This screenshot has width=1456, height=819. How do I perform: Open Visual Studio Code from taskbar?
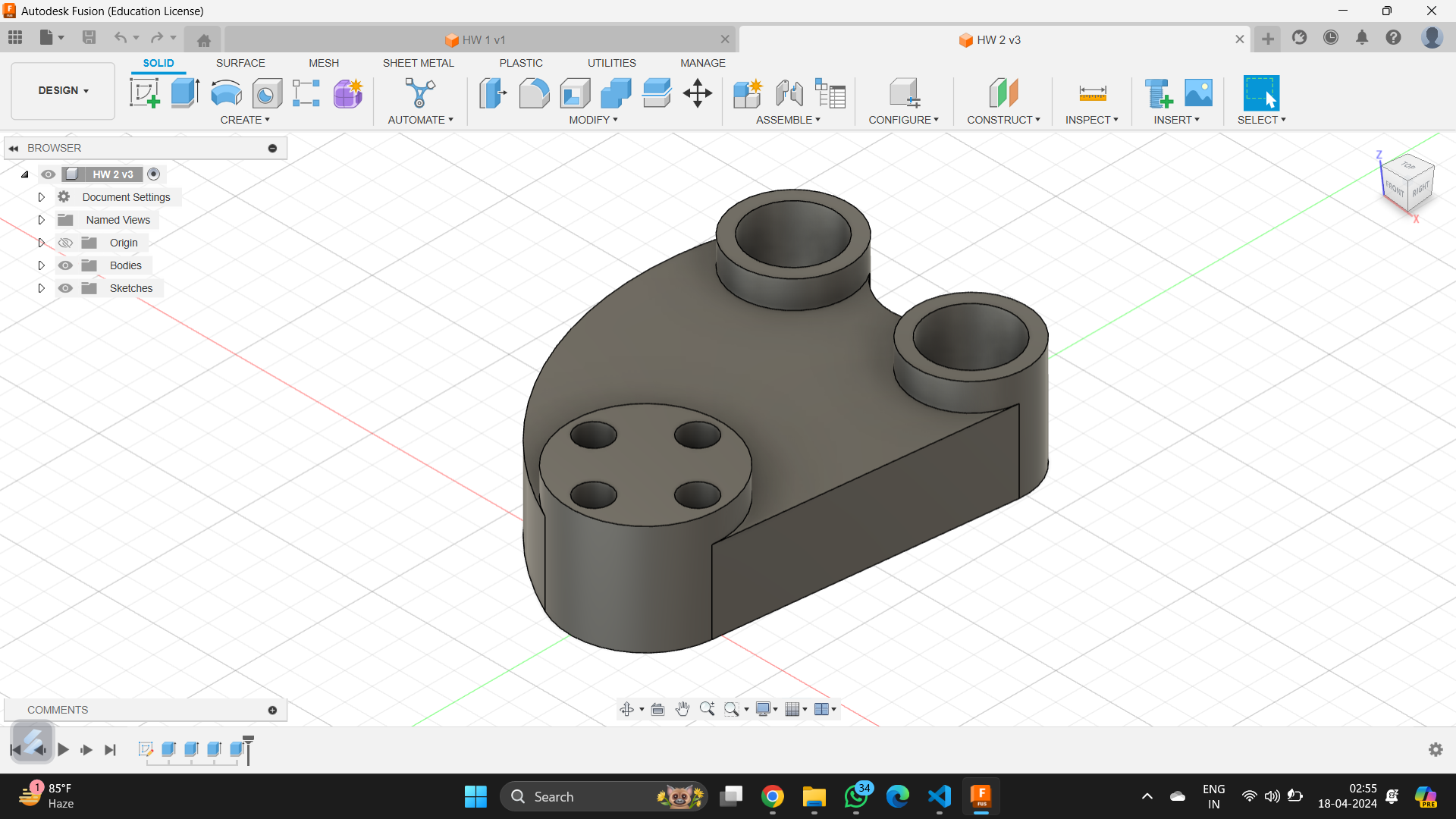pos(939,796)
